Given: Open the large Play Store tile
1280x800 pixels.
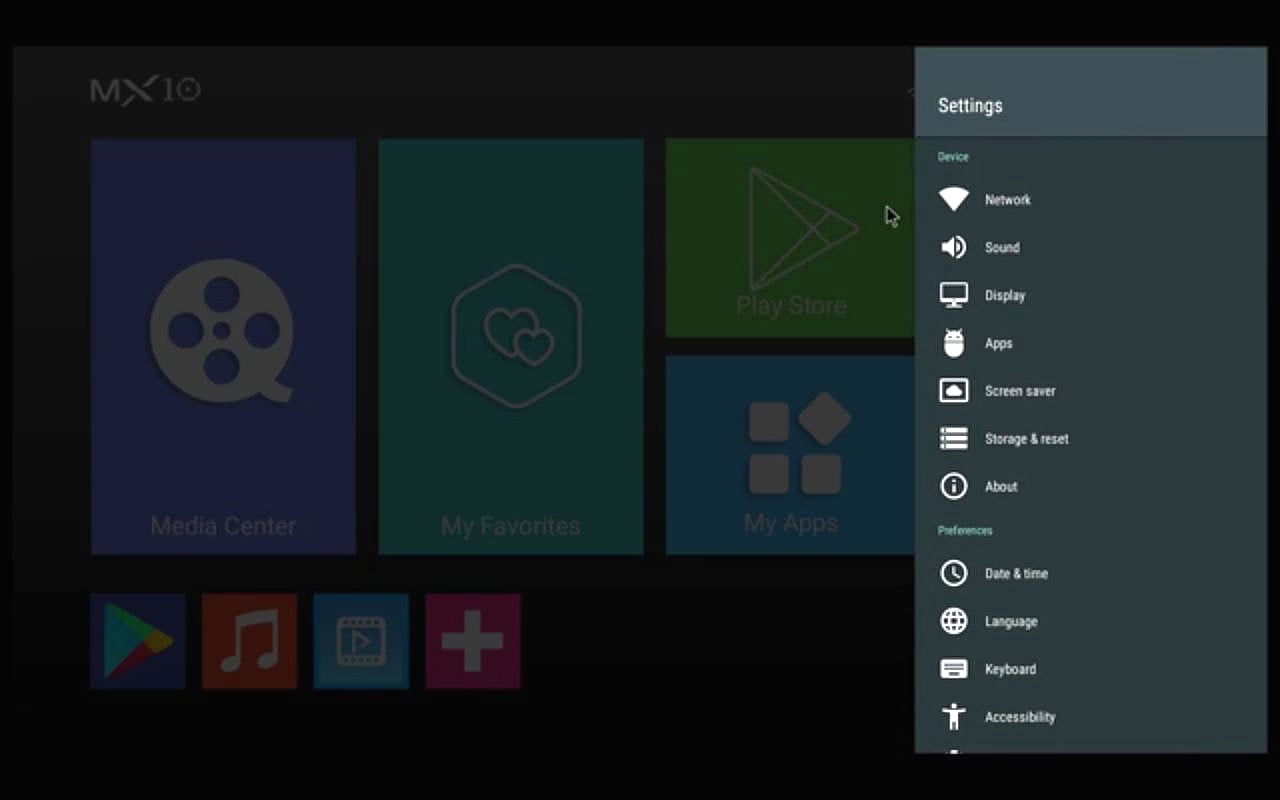Looking at the screenshot, I should pyautogui.click(x=791, y=238).
